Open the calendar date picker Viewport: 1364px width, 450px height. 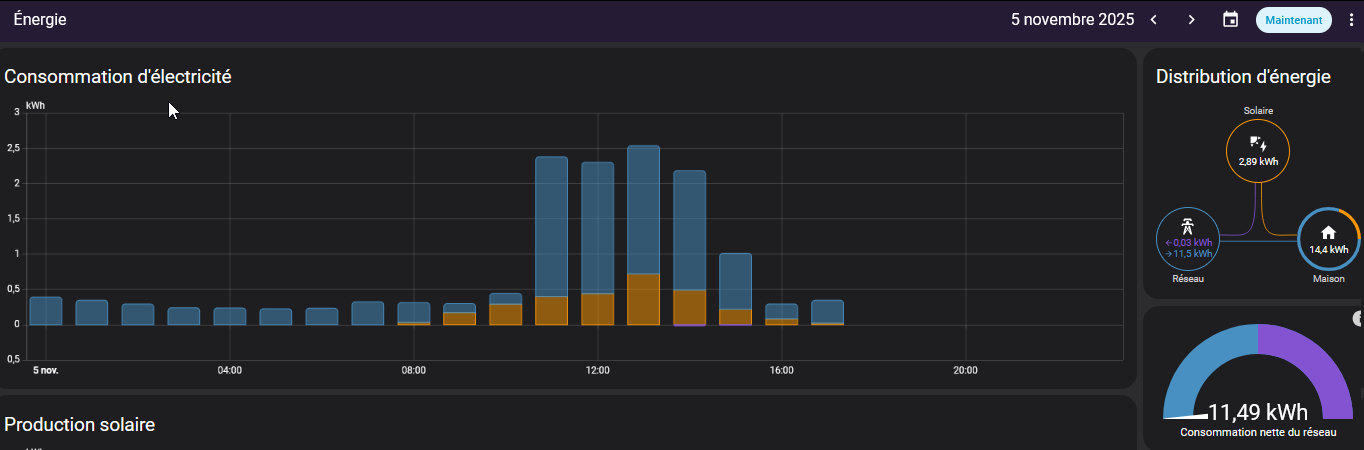tap(1230, 20)
